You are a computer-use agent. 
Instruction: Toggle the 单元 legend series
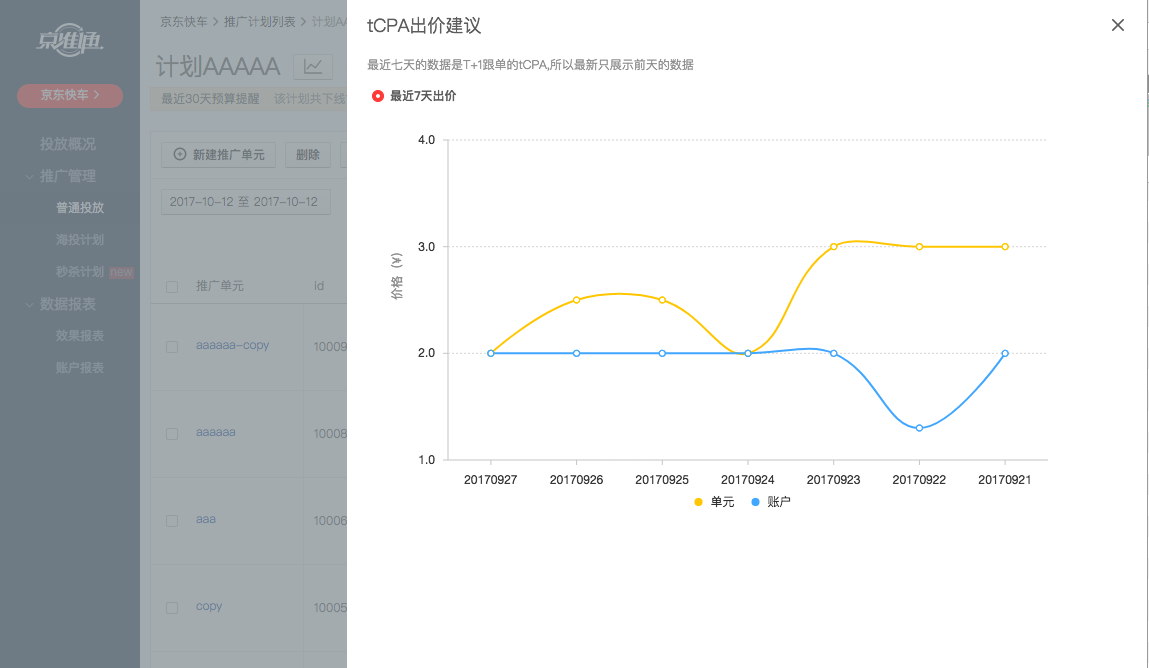point(714,502)
